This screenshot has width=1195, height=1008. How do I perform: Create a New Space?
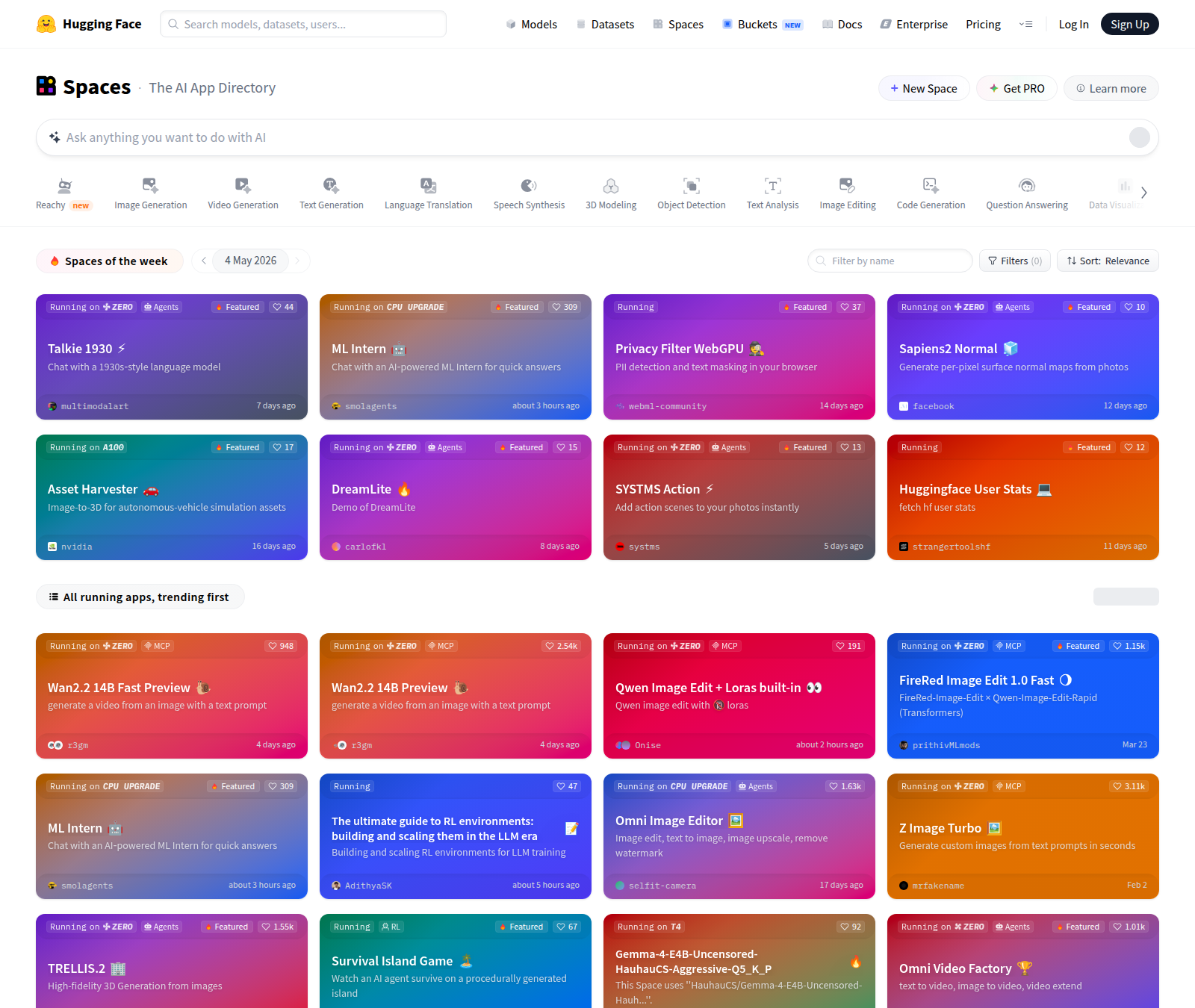924,88
